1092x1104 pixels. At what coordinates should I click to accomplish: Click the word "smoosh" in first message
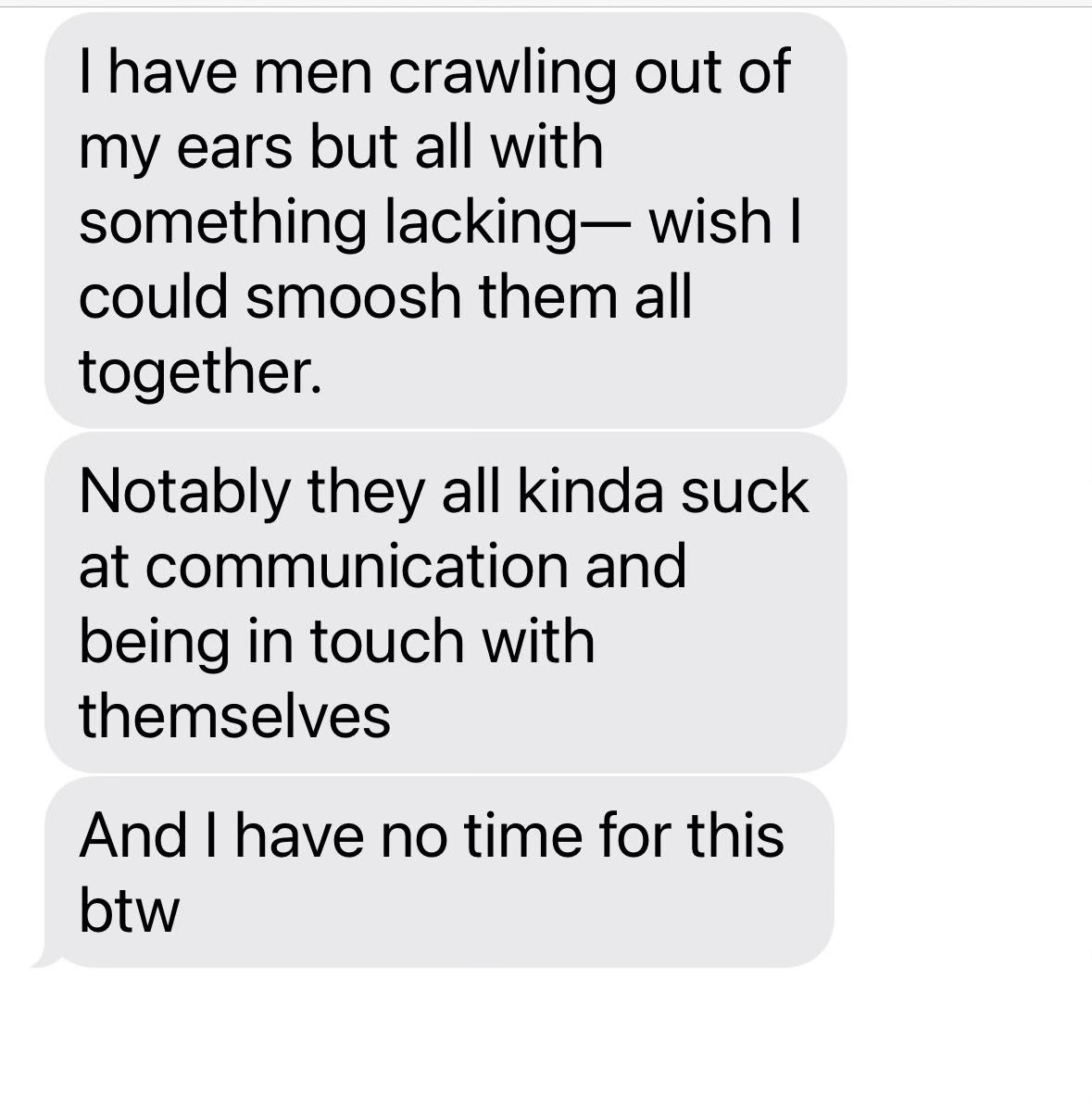pyautogui.click(x=354, y=295)
